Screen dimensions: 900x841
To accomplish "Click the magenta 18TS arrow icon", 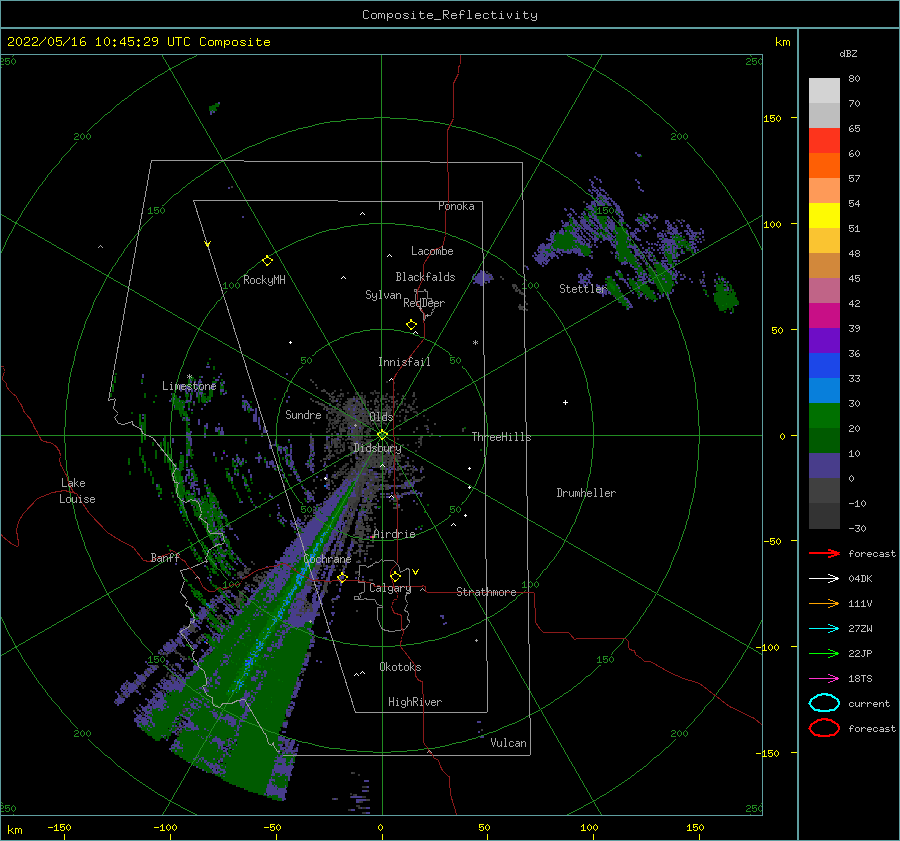I will pyautogui.click(x=824, y=679).
